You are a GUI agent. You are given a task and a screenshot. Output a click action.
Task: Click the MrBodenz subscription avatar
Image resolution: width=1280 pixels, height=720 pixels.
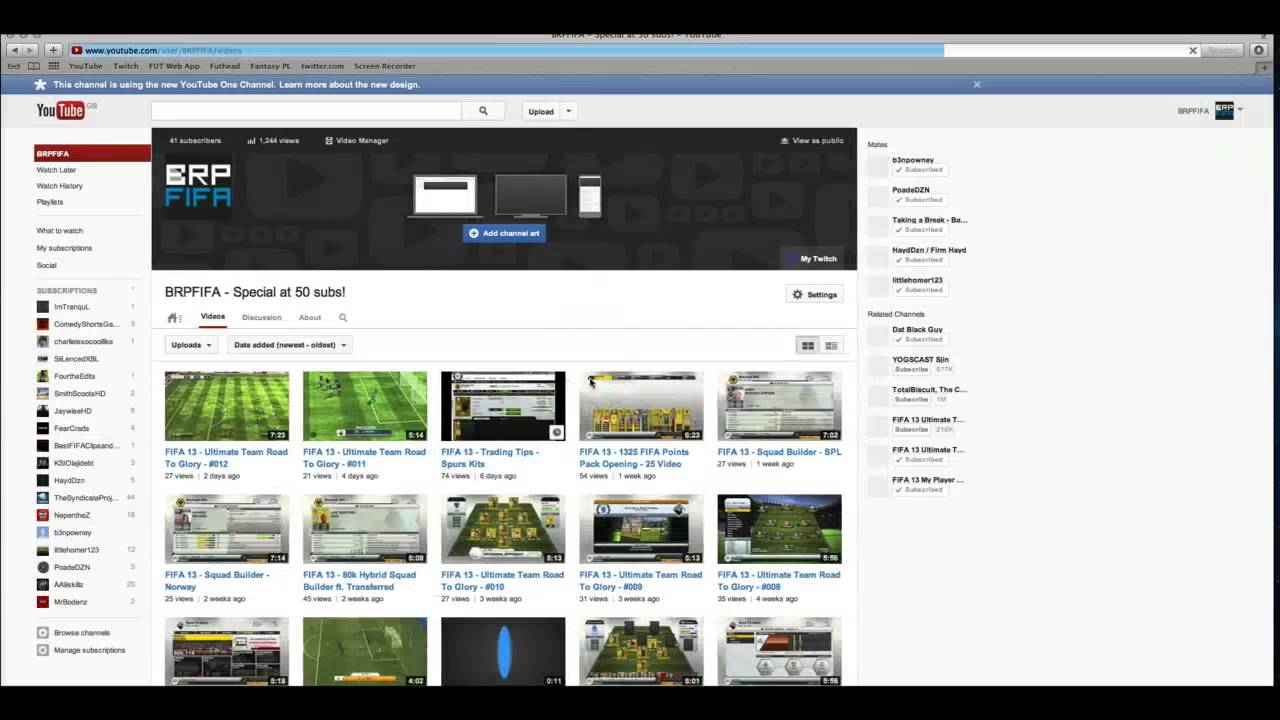coord(43,602)
